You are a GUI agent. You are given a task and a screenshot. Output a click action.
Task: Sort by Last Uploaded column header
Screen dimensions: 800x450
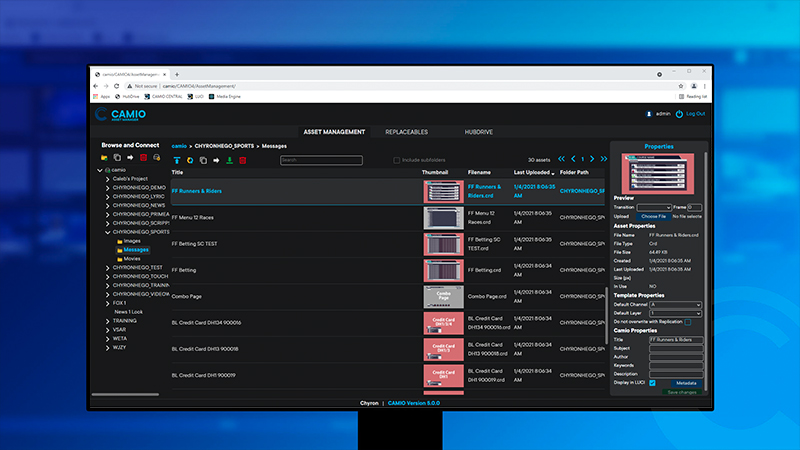[x=534, y=172]
